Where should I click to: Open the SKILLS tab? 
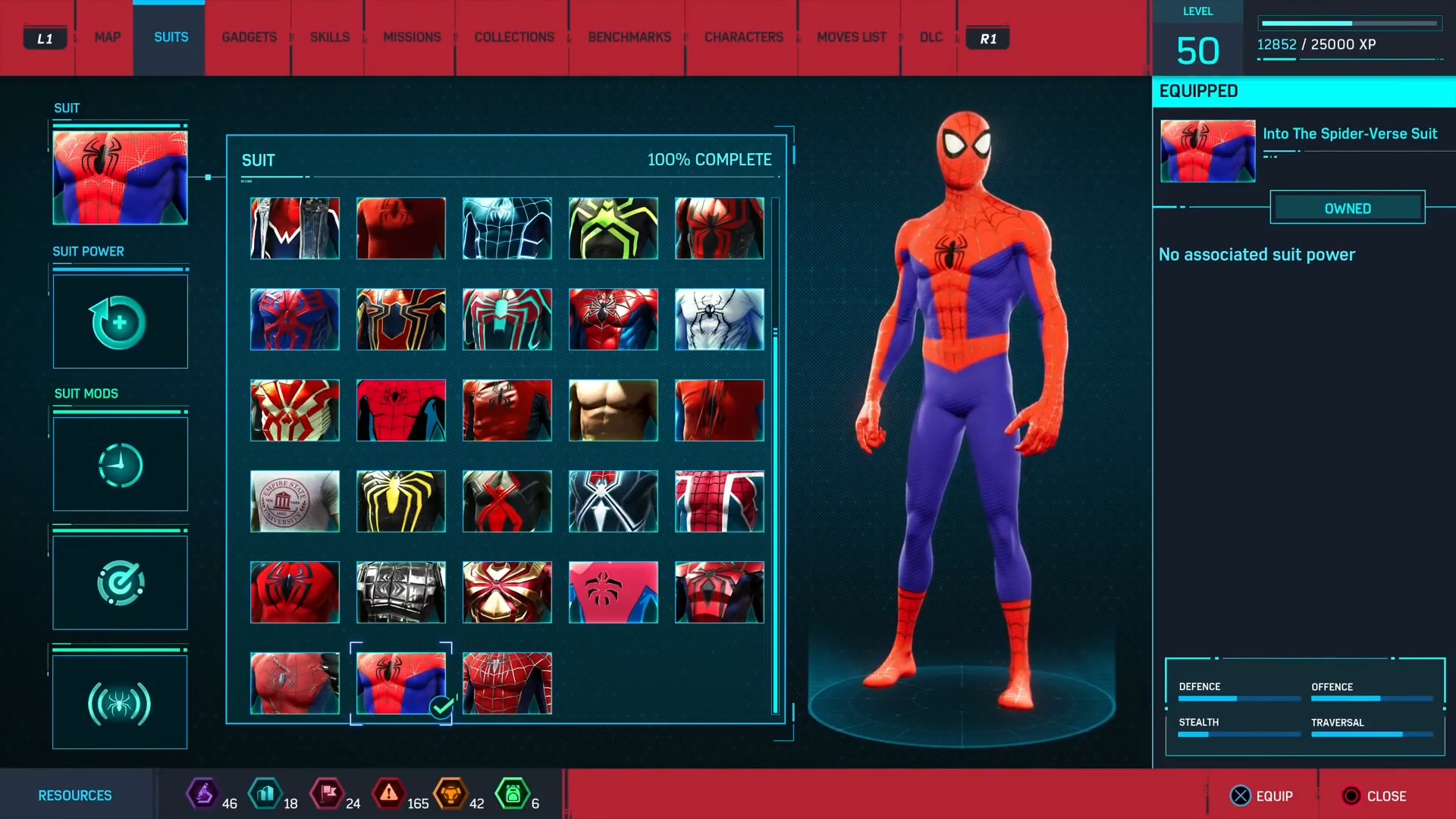[329, 37]
